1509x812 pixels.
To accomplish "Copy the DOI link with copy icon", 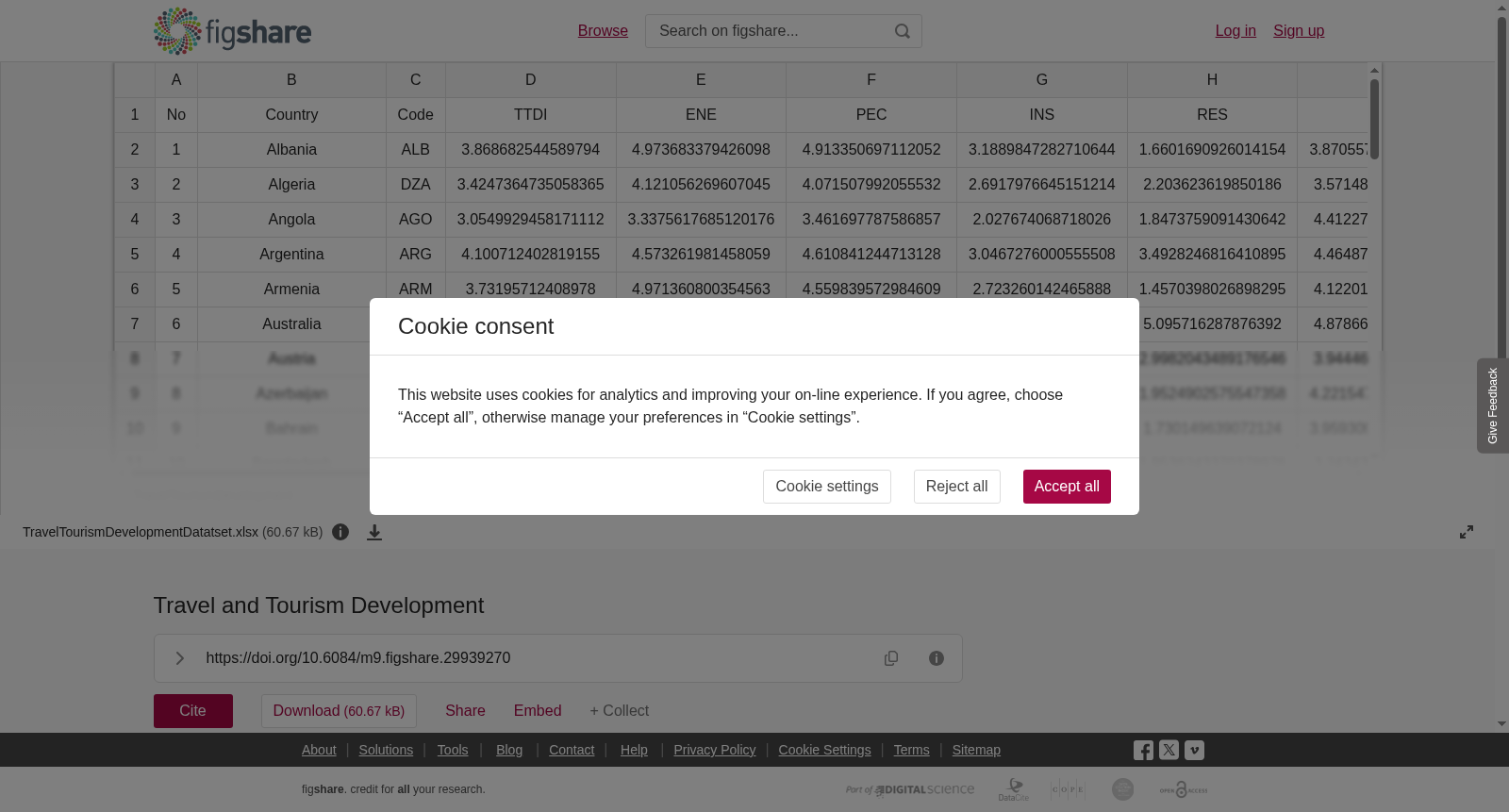I will (891, 658).
